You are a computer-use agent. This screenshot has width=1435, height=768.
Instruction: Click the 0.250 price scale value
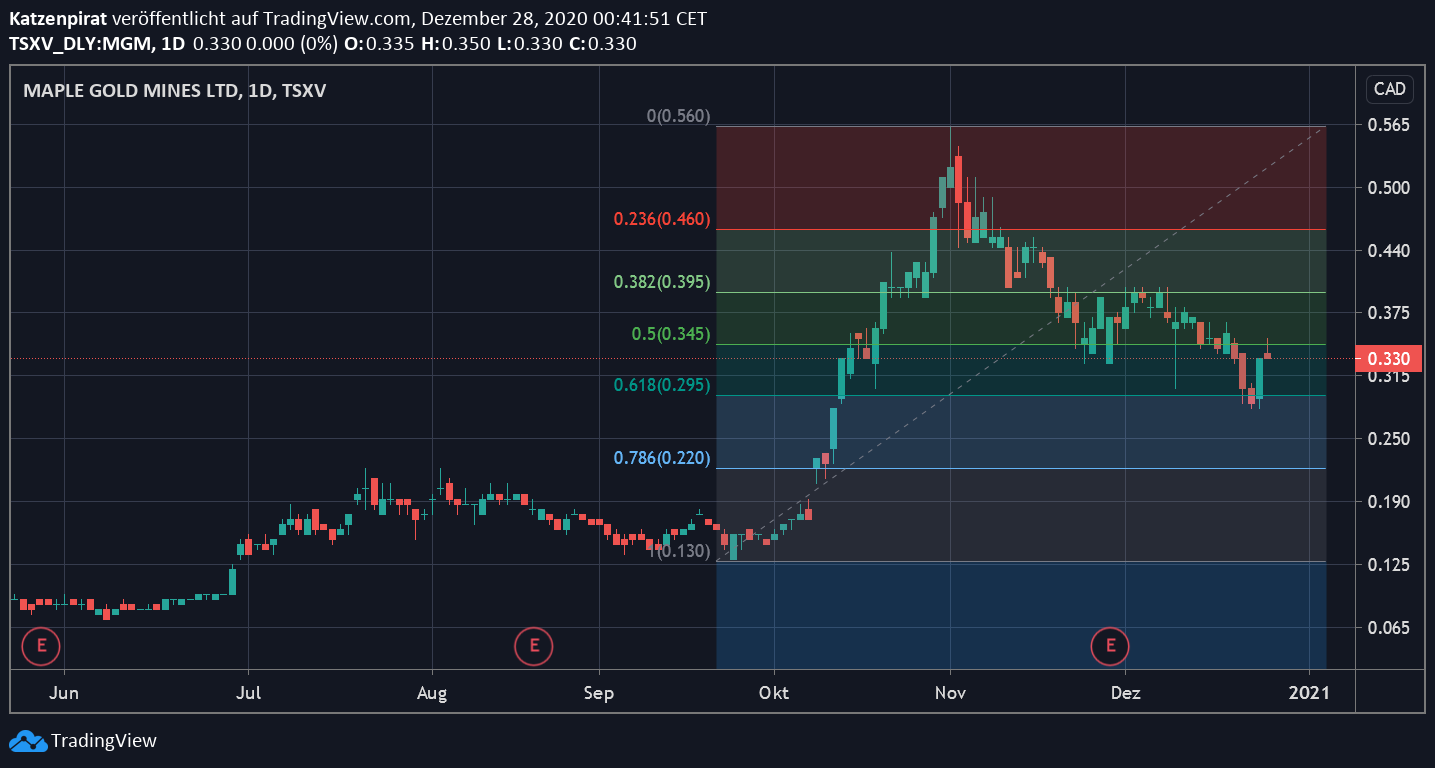1388,439
